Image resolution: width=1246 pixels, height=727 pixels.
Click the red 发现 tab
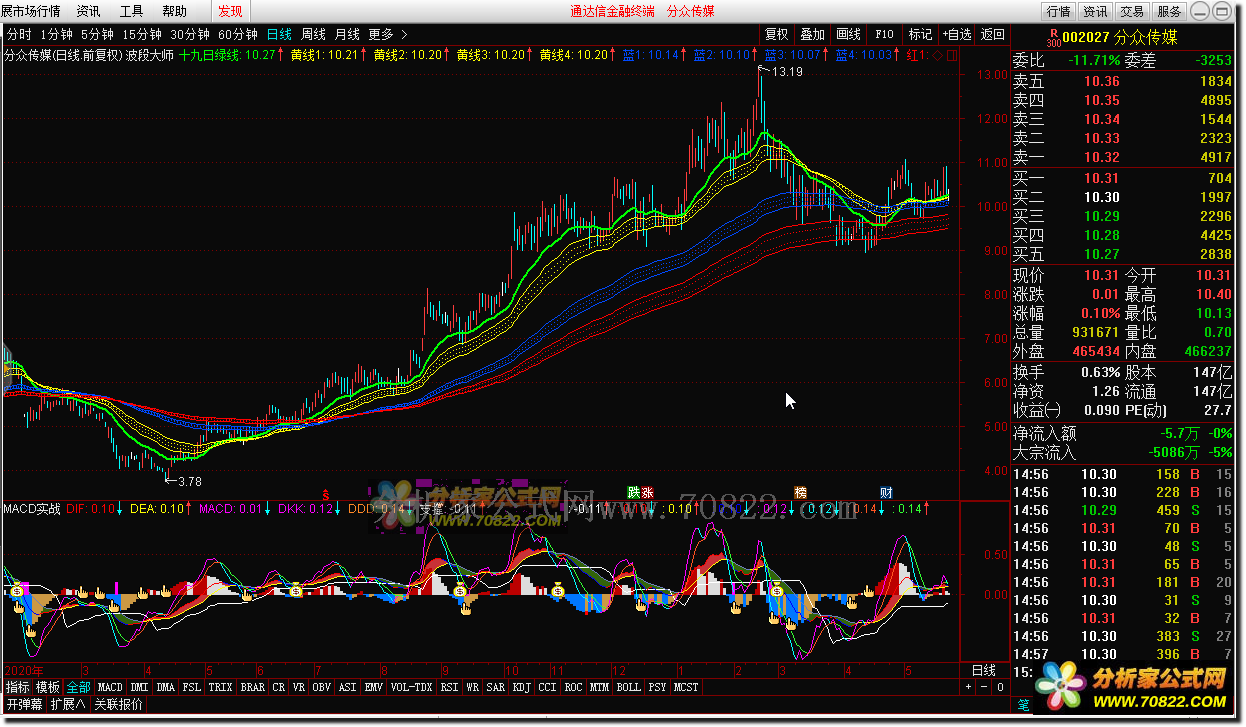click(x=230, y=11)
